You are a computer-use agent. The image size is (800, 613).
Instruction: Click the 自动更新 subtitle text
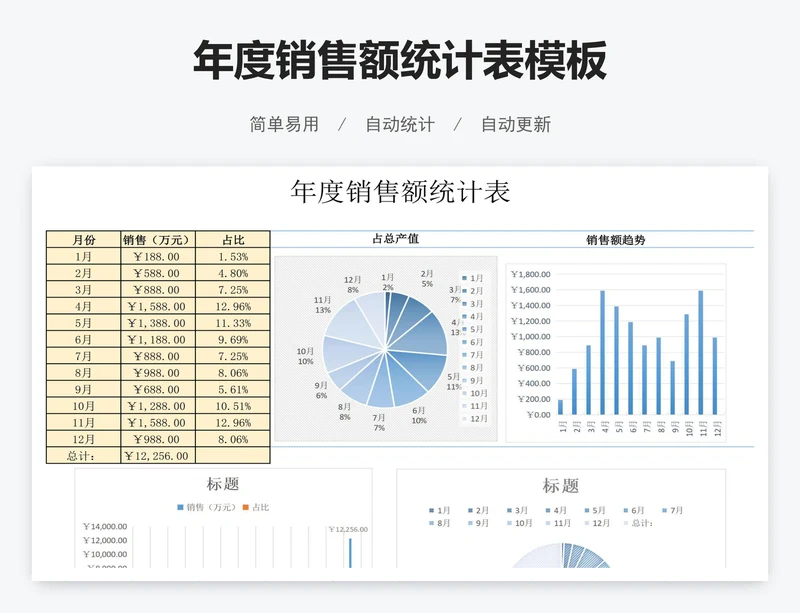point(516,125)
